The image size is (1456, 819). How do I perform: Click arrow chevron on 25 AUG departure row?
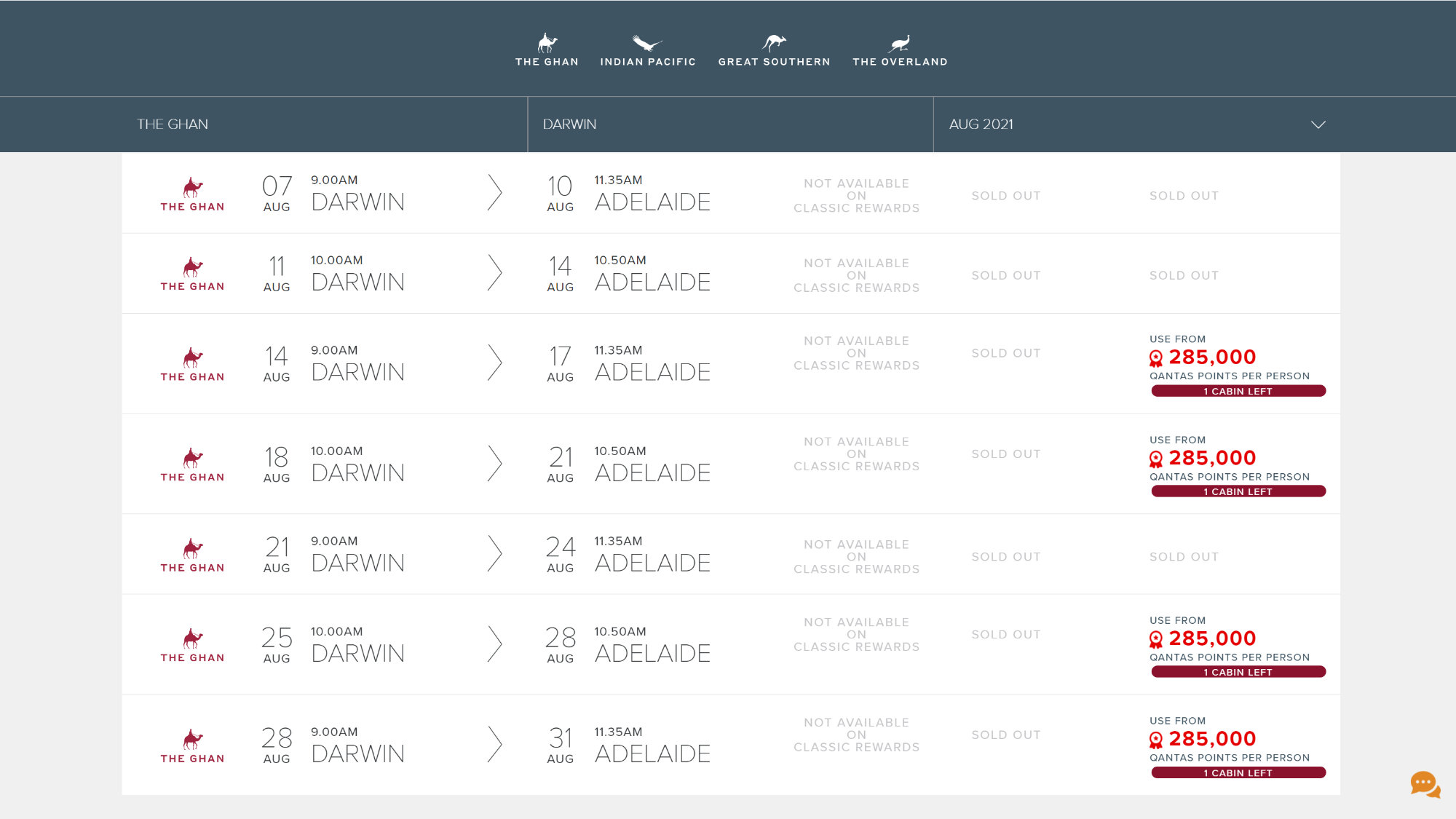tap(495, 644)
